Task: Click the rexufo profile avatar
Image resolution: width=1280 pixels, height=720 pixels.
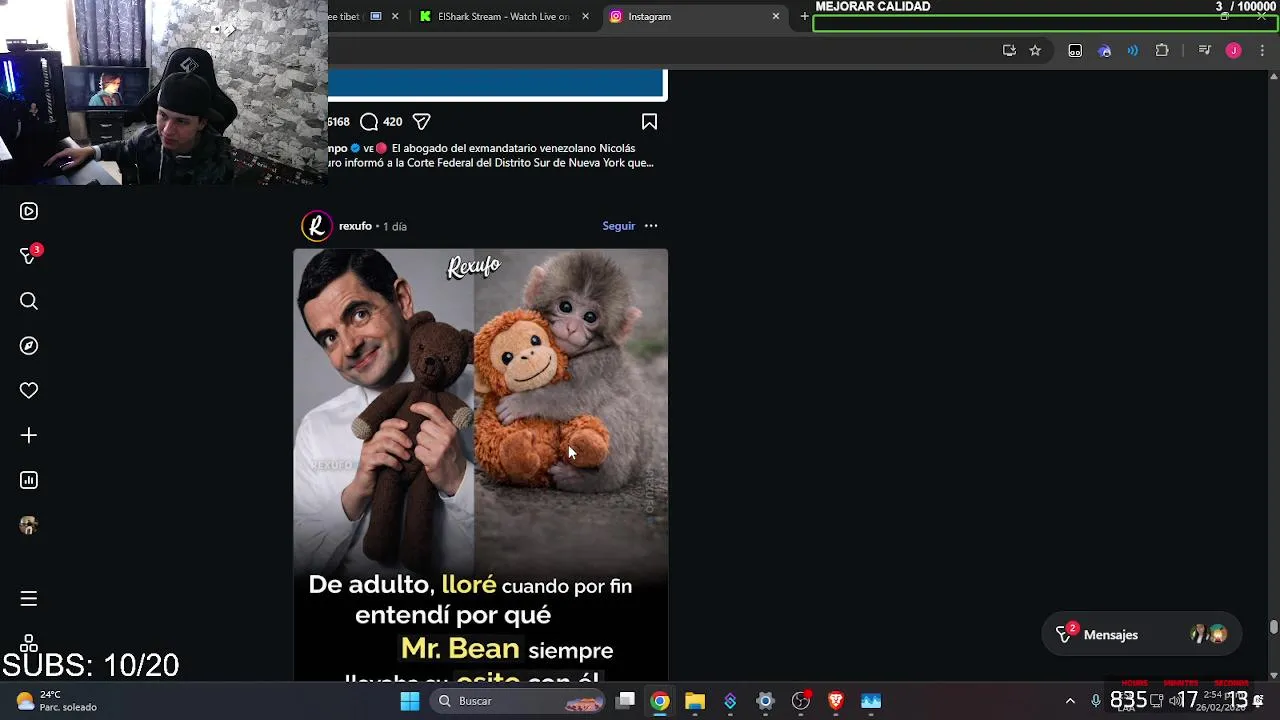Action: (x=316, y=226)
